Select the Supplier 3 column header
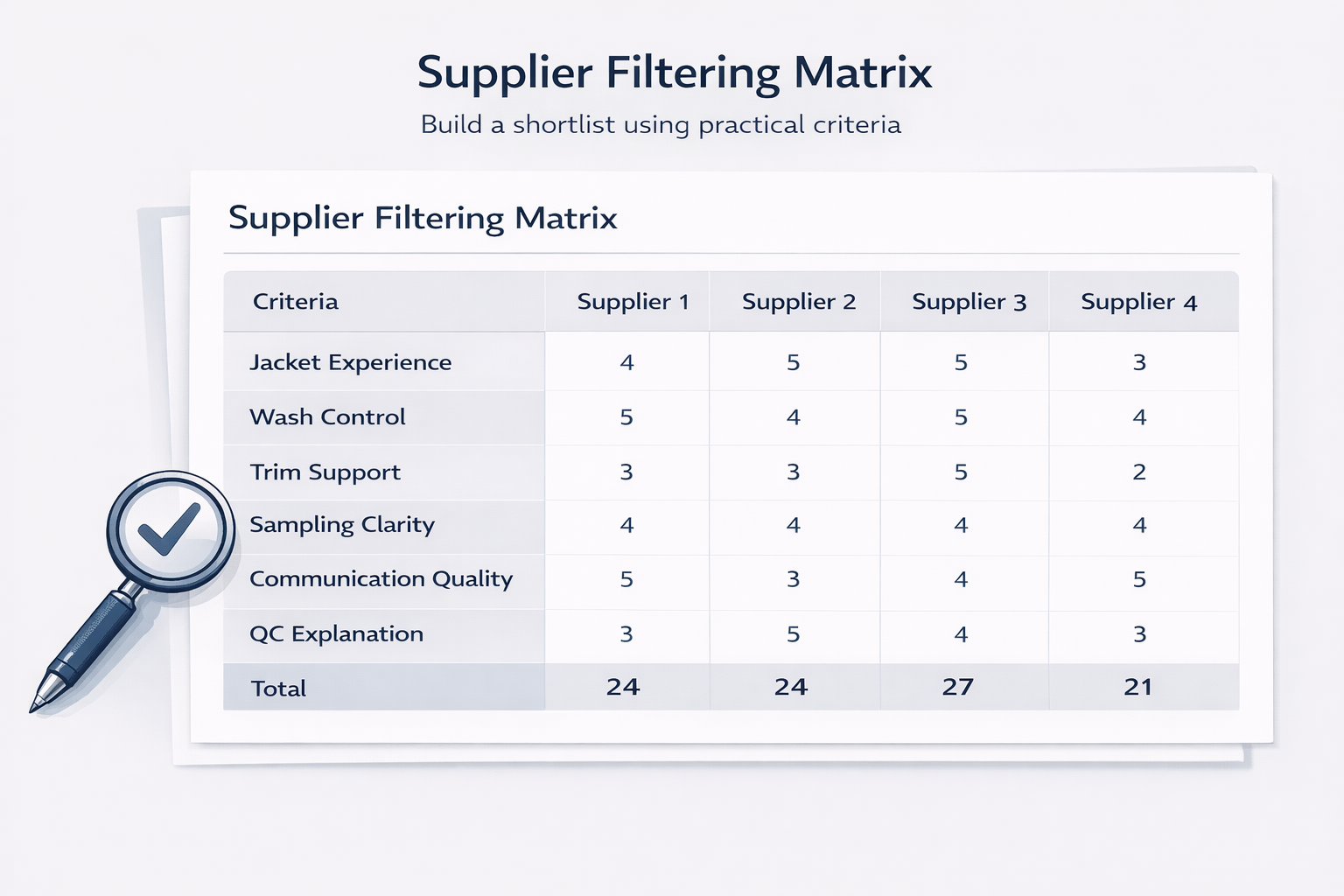 click(969, 302)
